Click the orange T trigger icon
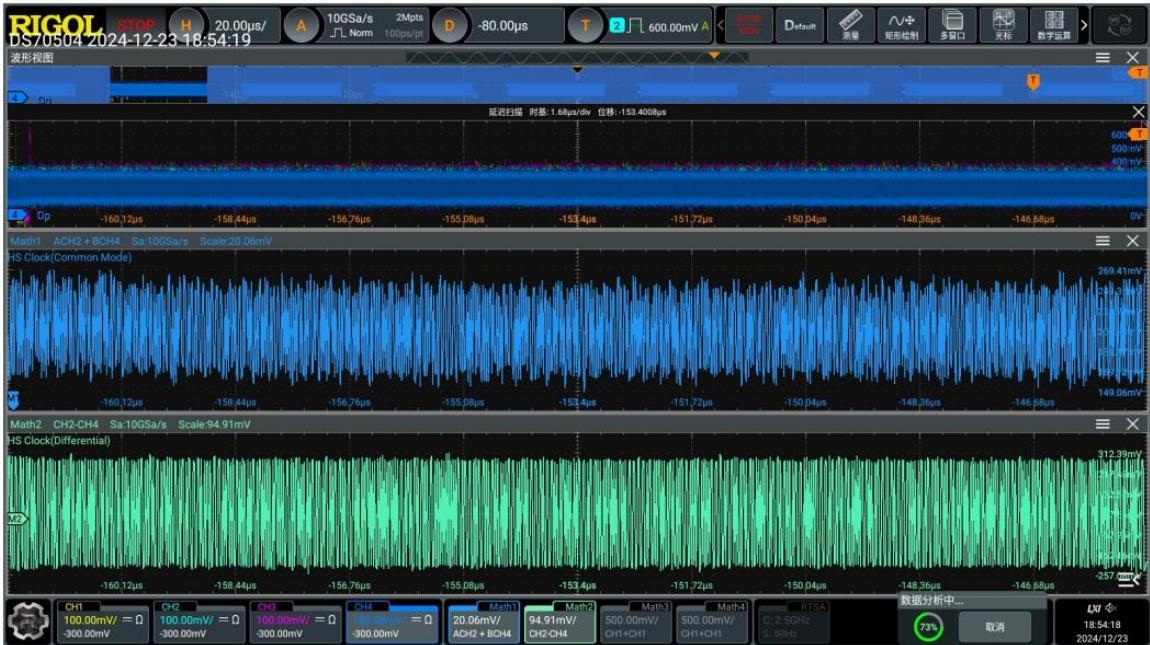The width and height of the screenshot is (1150, 645). click(x=585, y=26)
